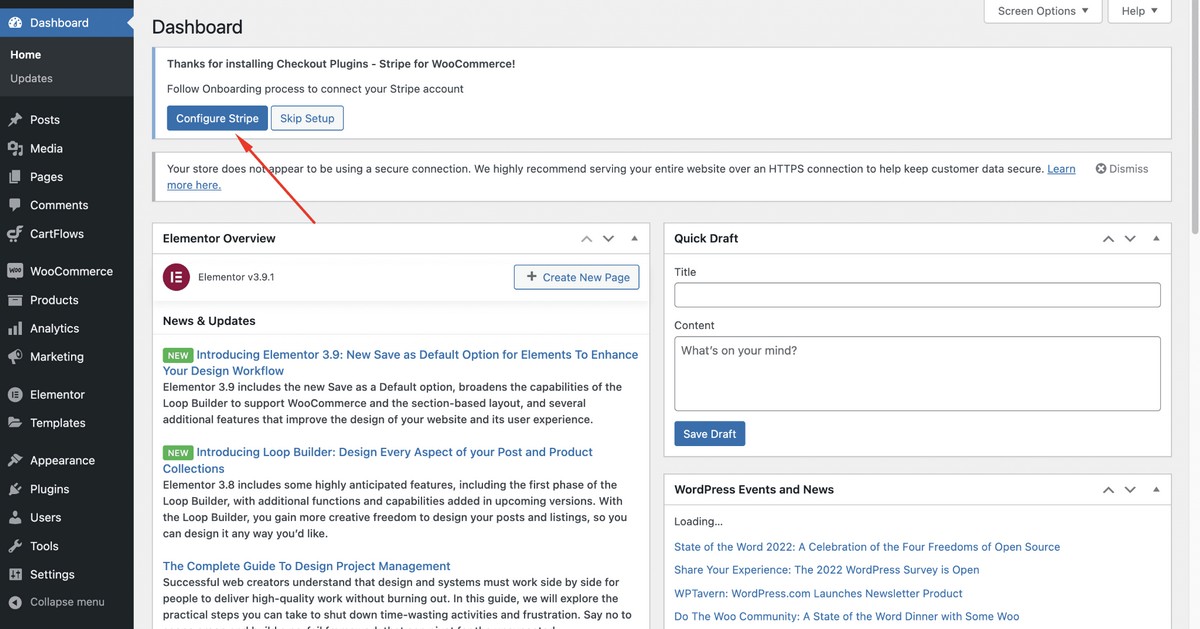Click the Marketing megaphone icon

click(x=15, y=356)
